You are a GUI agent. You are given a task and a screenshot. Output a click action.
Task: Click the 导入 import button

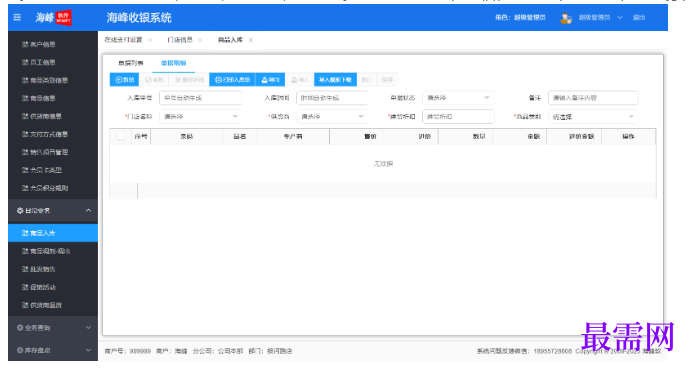click(x=300, y=80)
